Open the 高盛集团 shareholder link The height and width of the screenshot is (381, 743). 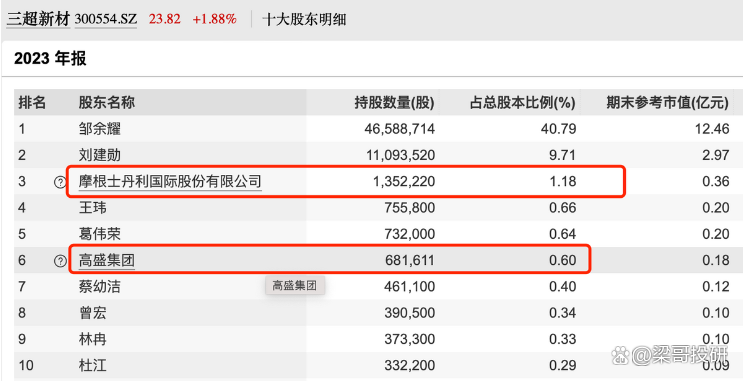(107, 260)
